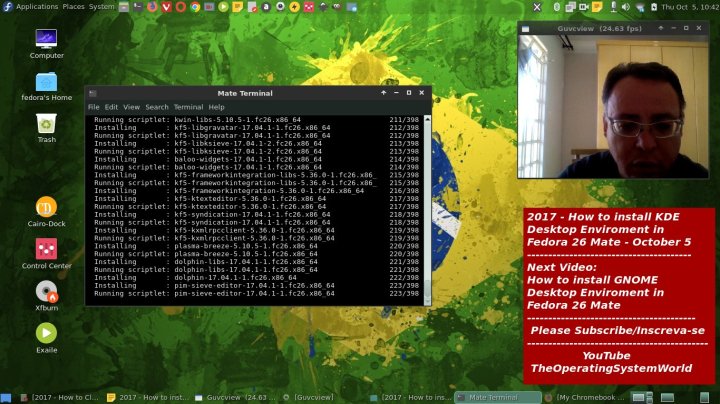Open the Control Center desktop icon
The image size is (720, 404).
click(46, 250)
